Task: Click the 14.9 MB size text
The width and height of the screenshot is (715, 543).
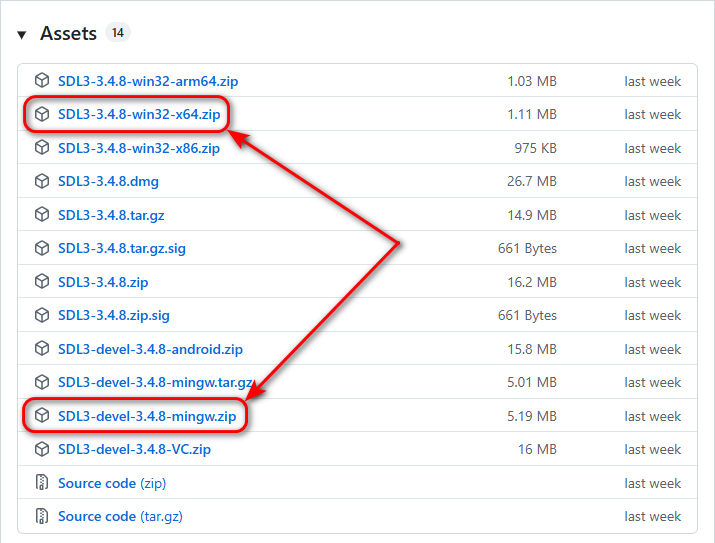Action: pyautogui.click(x=532, y=215)
